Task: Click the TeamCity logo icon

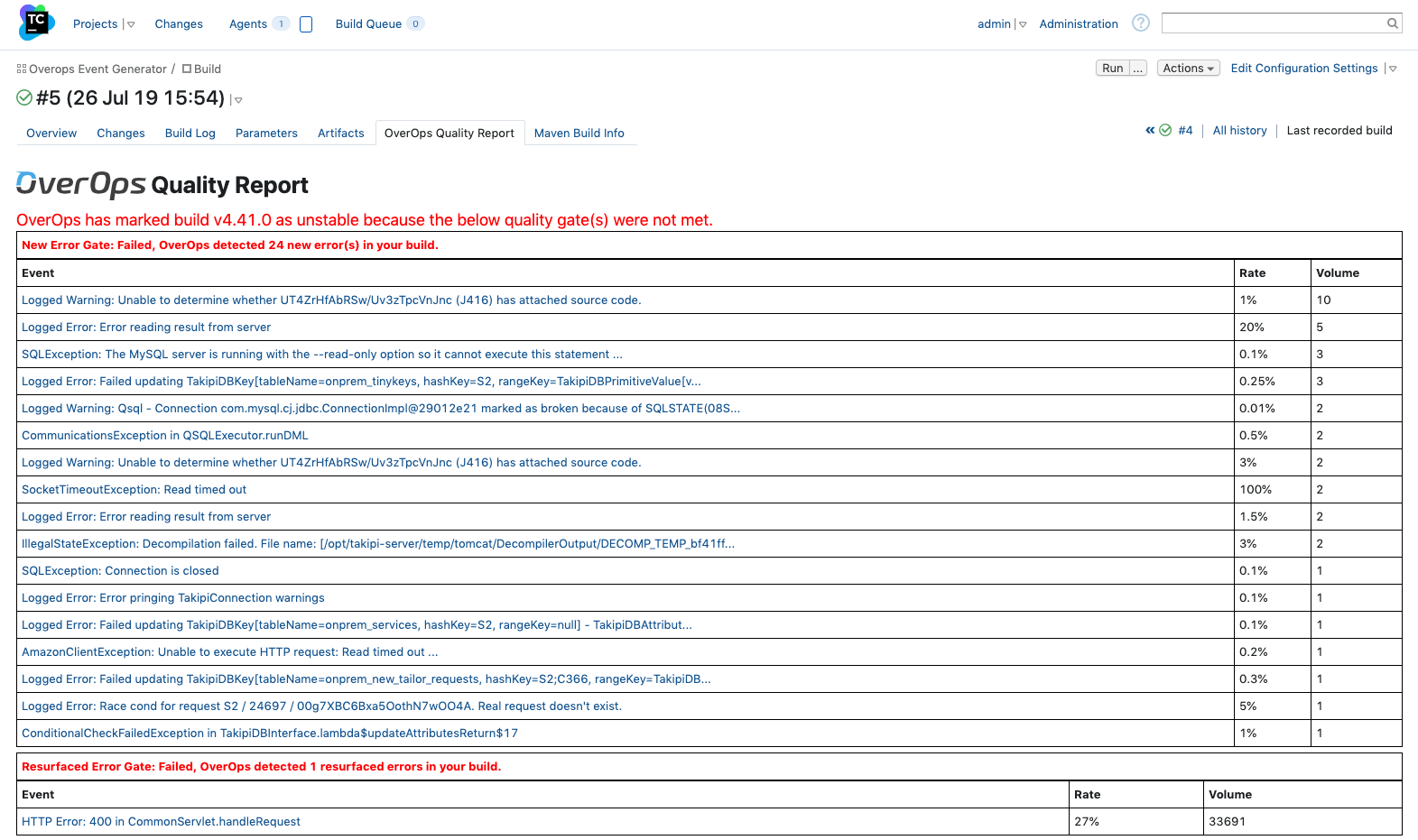Action: [x=36, y=23]
